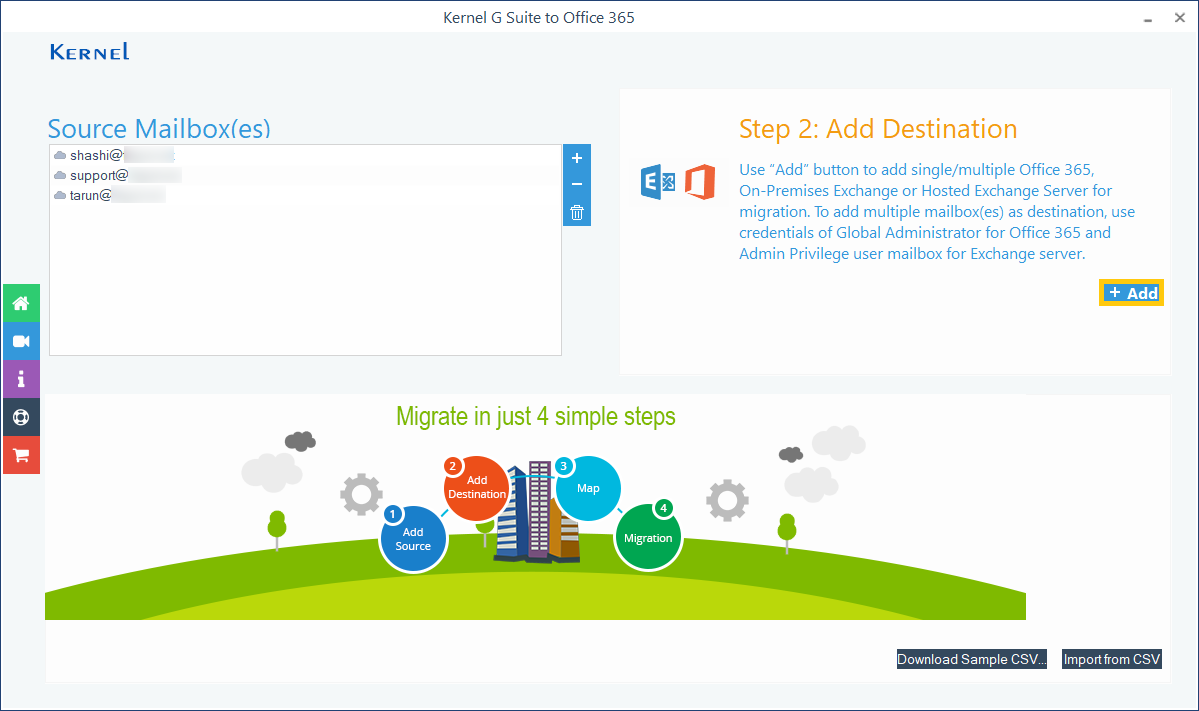
Task: Click the Add Destination step circle
Action: coord(477,488)
